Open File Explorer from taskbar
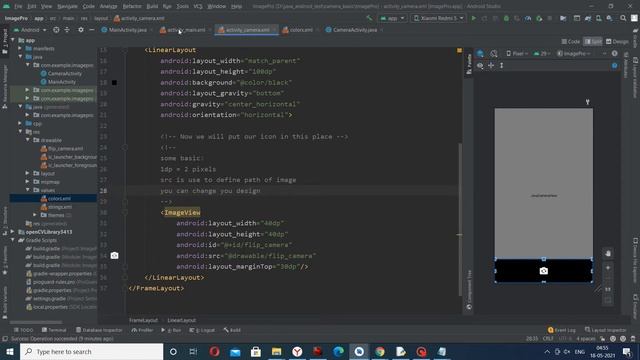 coord(276,351)
